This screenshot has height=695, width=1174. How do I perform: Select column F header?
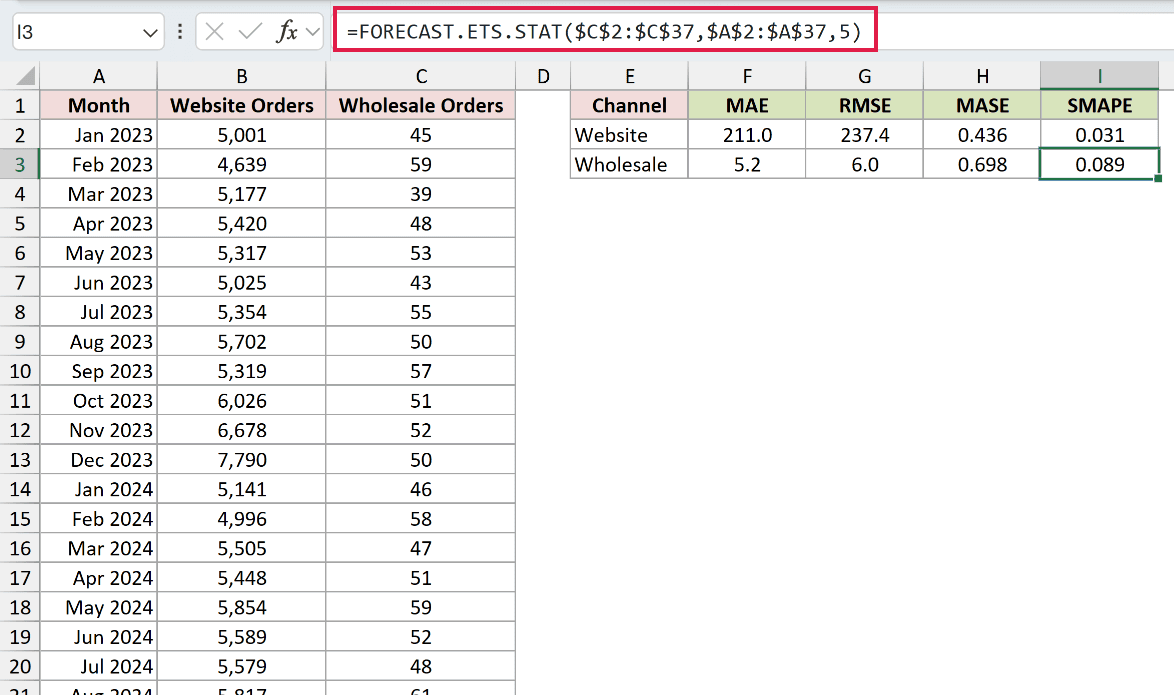point(747,76)
